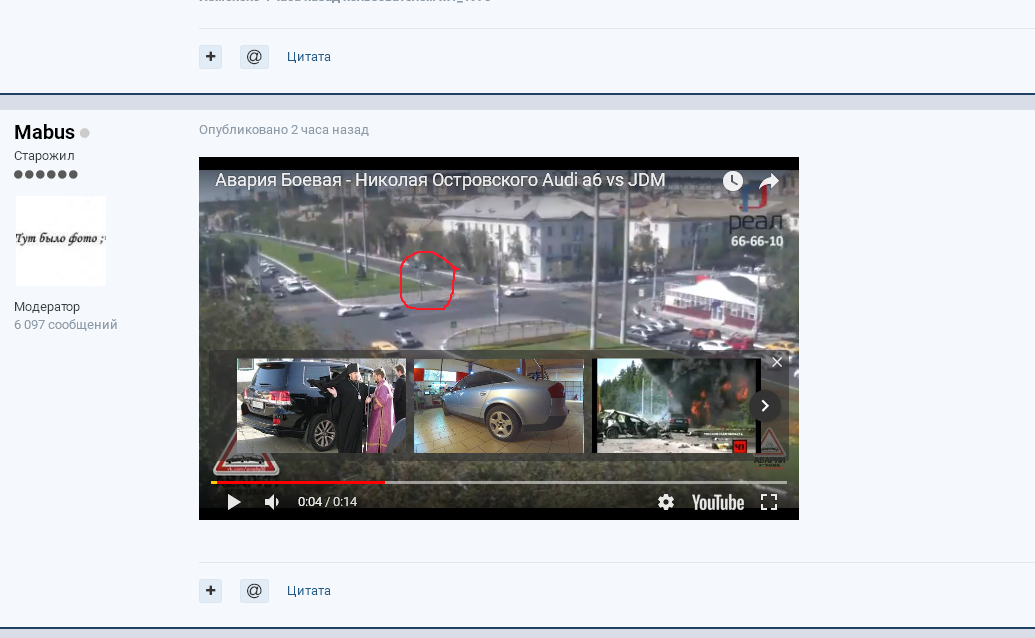Open suggested video of silver Audi
The width and height of the screenshot is (1035, 638).
pos(498,406)
